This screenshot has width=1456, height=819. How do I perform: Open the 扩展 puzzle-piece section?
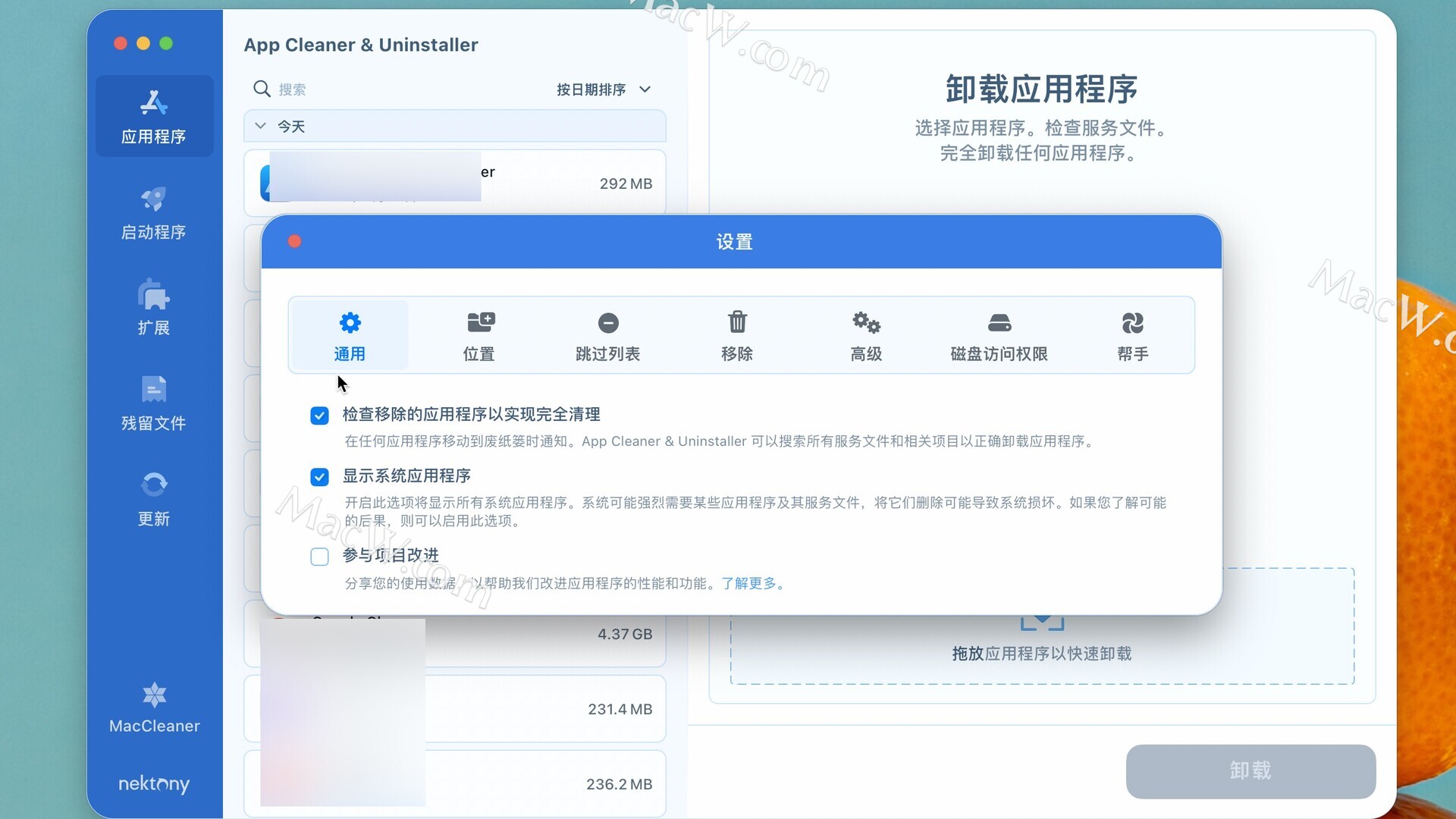tap(154, 307)
